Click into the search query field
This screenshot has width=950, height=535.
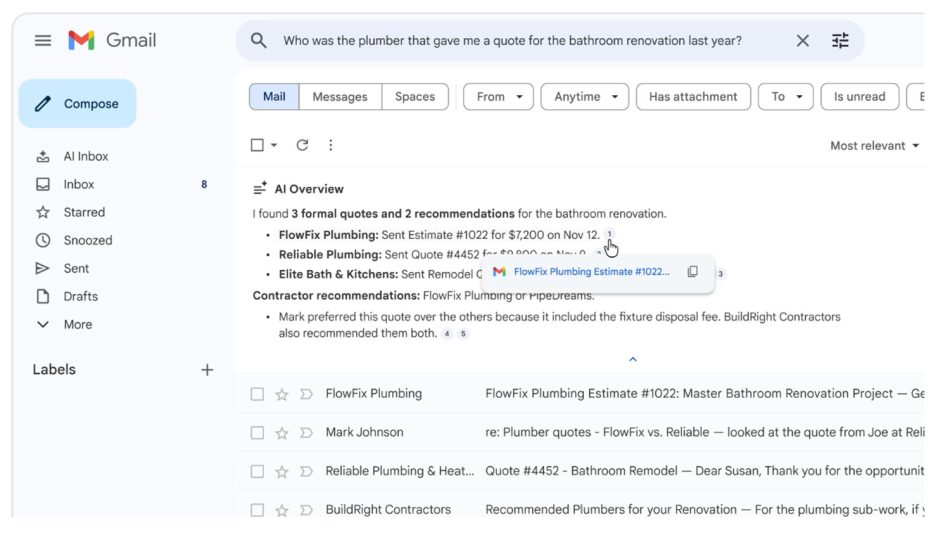click(513, 41)
